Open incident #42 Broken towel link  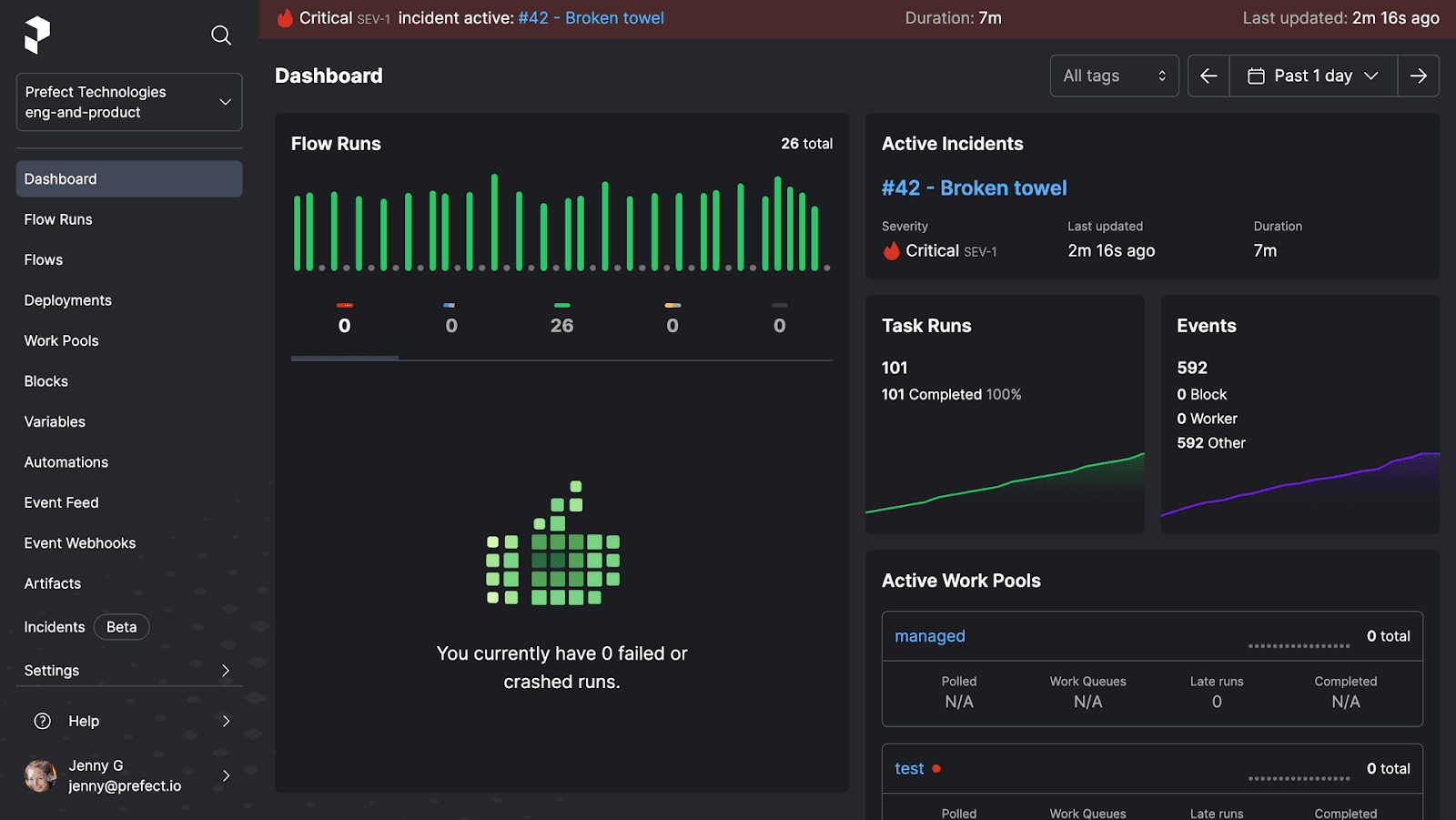pyautogui.click(x=974, y=188)
